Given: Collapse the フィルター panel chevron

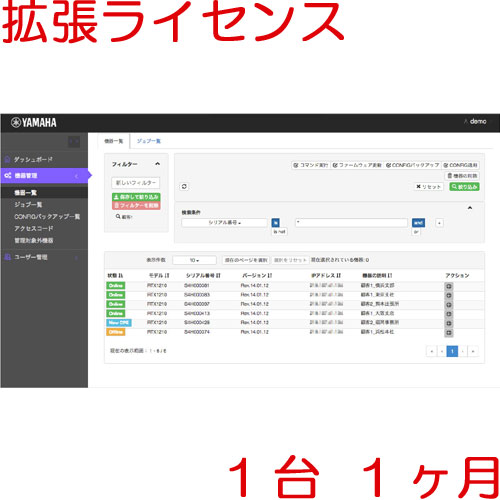Looking at the screenshot, I should 157,164.
